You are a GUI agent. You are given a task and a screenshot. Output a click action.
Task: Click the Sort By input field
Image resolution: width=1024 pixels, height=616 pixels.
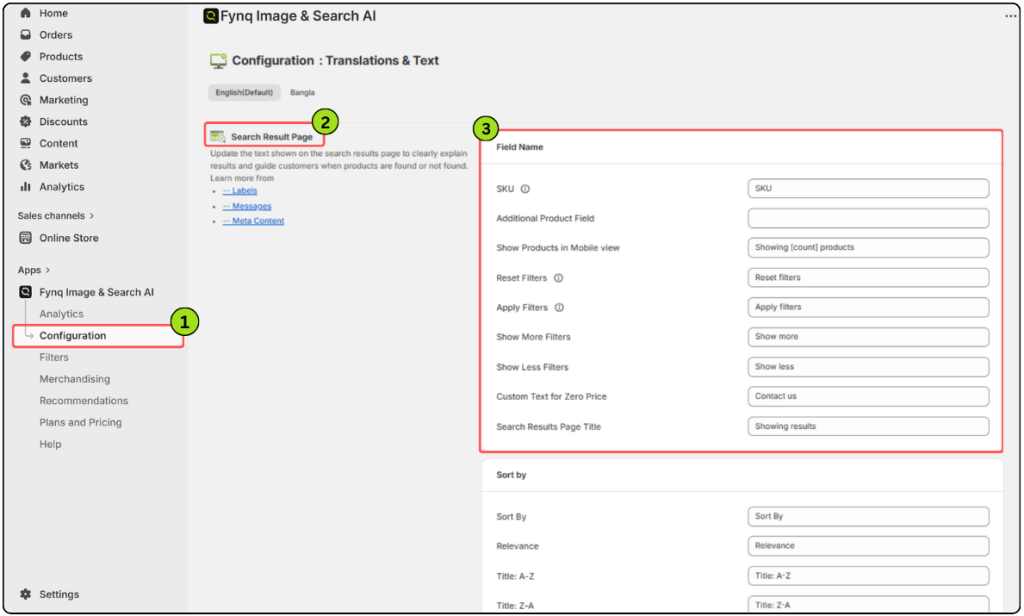(x=868, y=516)
